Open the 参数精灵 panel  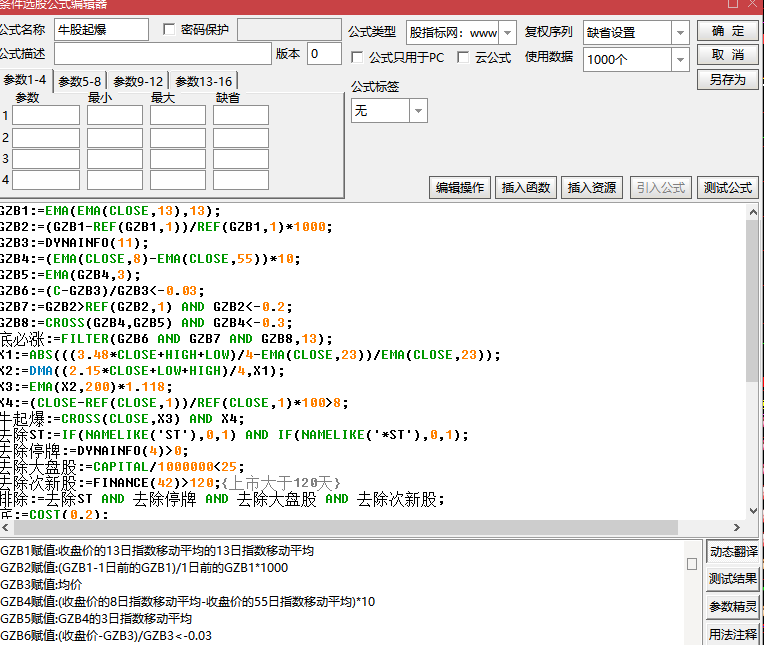click(x=733, y=607)
